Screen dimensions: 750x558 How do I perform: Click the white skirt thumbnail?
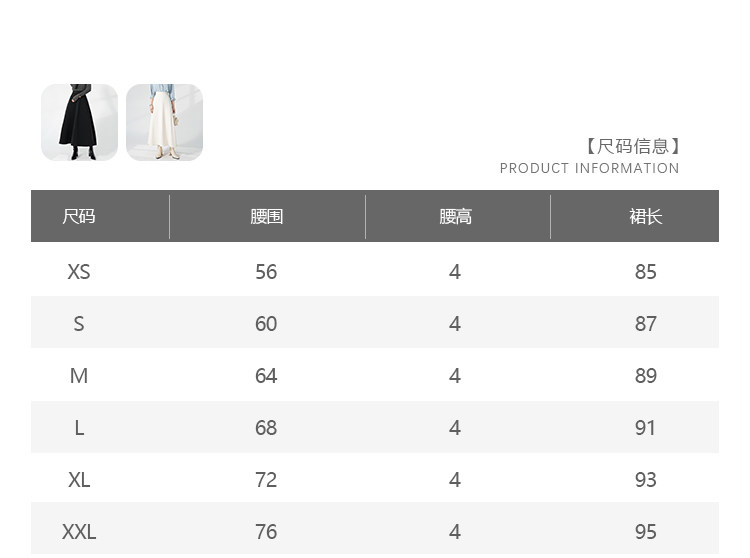tap(164, 122)
